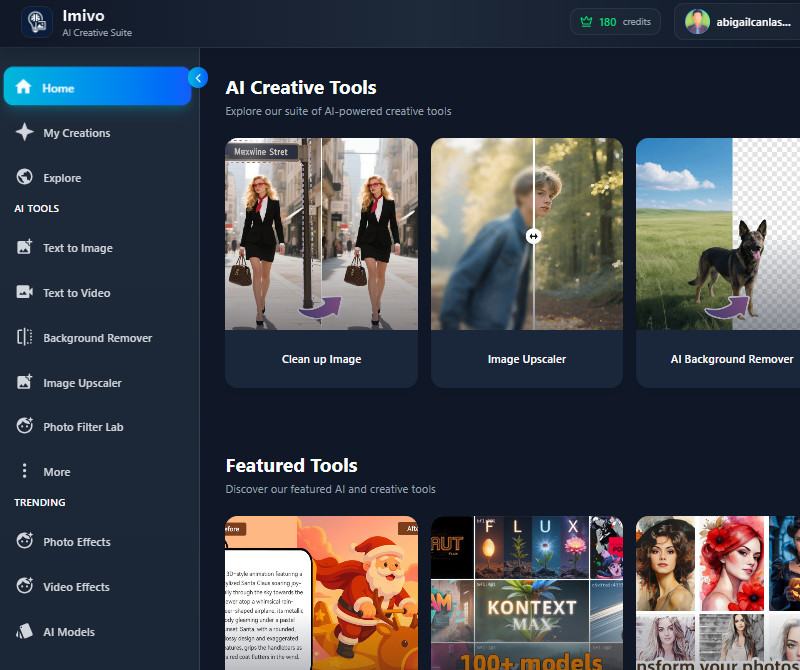Open the abigailcanlas account dropdown
This screenshot has width=800, height=670.
(736, 21)
